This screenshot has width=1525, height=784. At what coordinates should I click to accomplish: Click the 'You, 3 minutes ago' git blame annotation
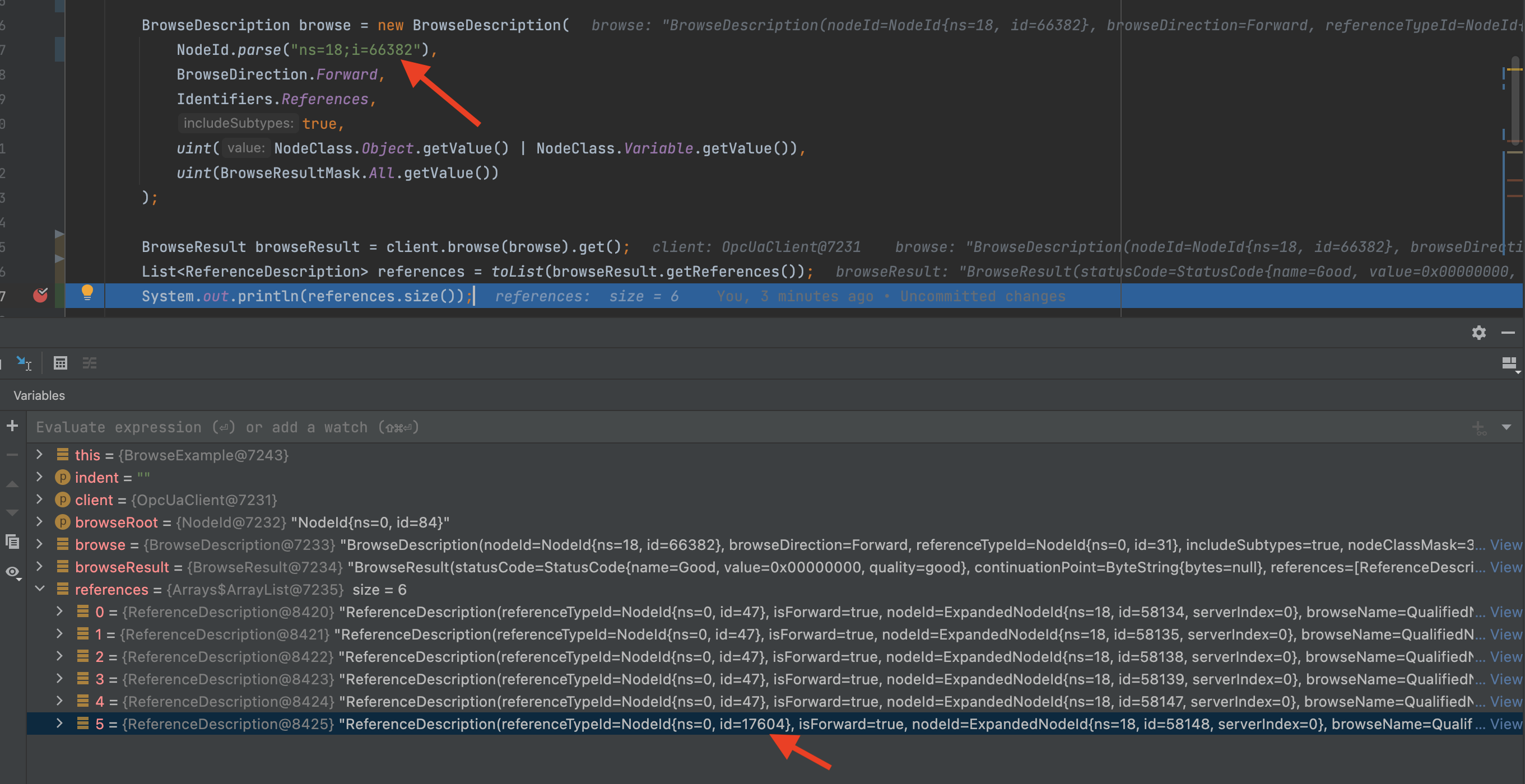point(794,296)
